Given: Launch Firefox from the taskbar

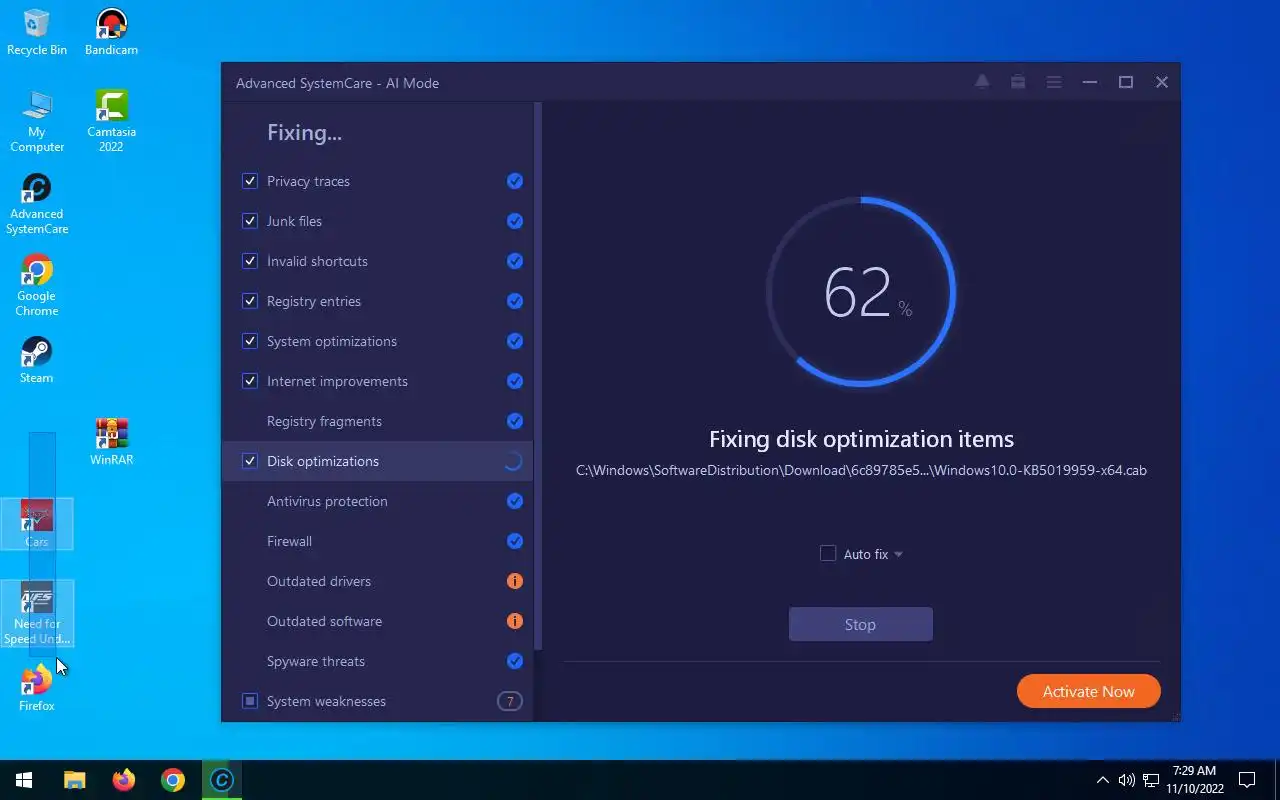Looking at the screenshot, I should [x=124, y=780].
